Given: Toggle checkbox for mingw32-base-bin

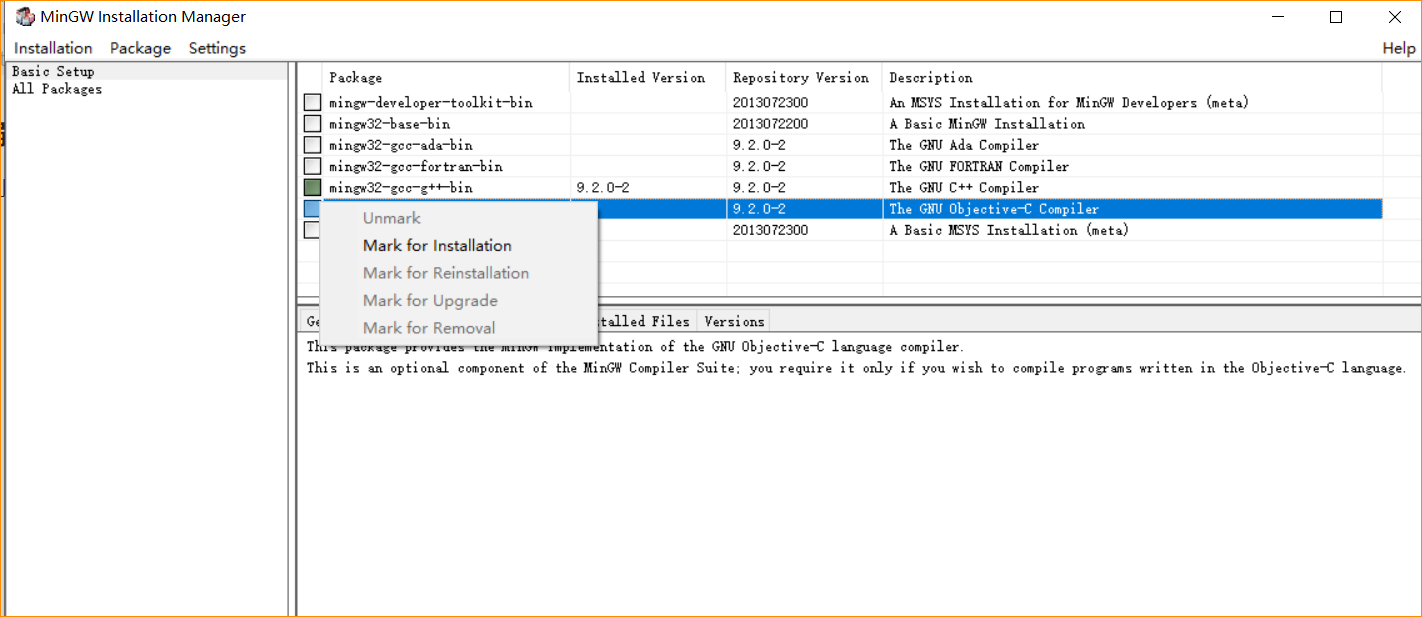Looking at the screenshot, I should click(x=313, y=123).
